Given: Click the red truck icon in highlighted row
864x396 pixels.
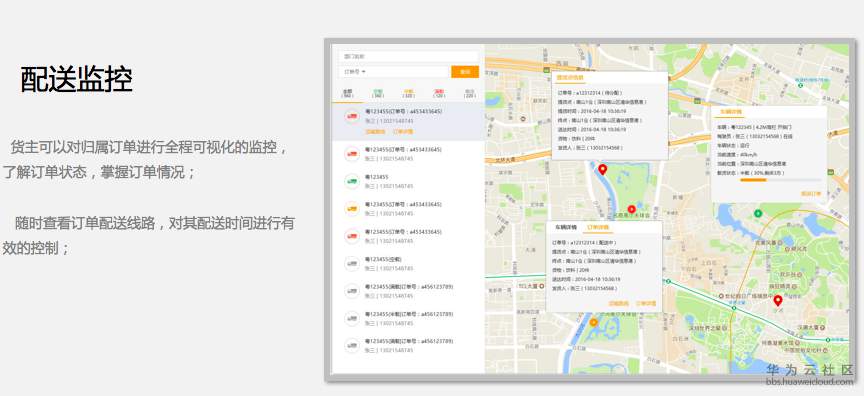Looking at the screenshot, I should coord(352,116).
